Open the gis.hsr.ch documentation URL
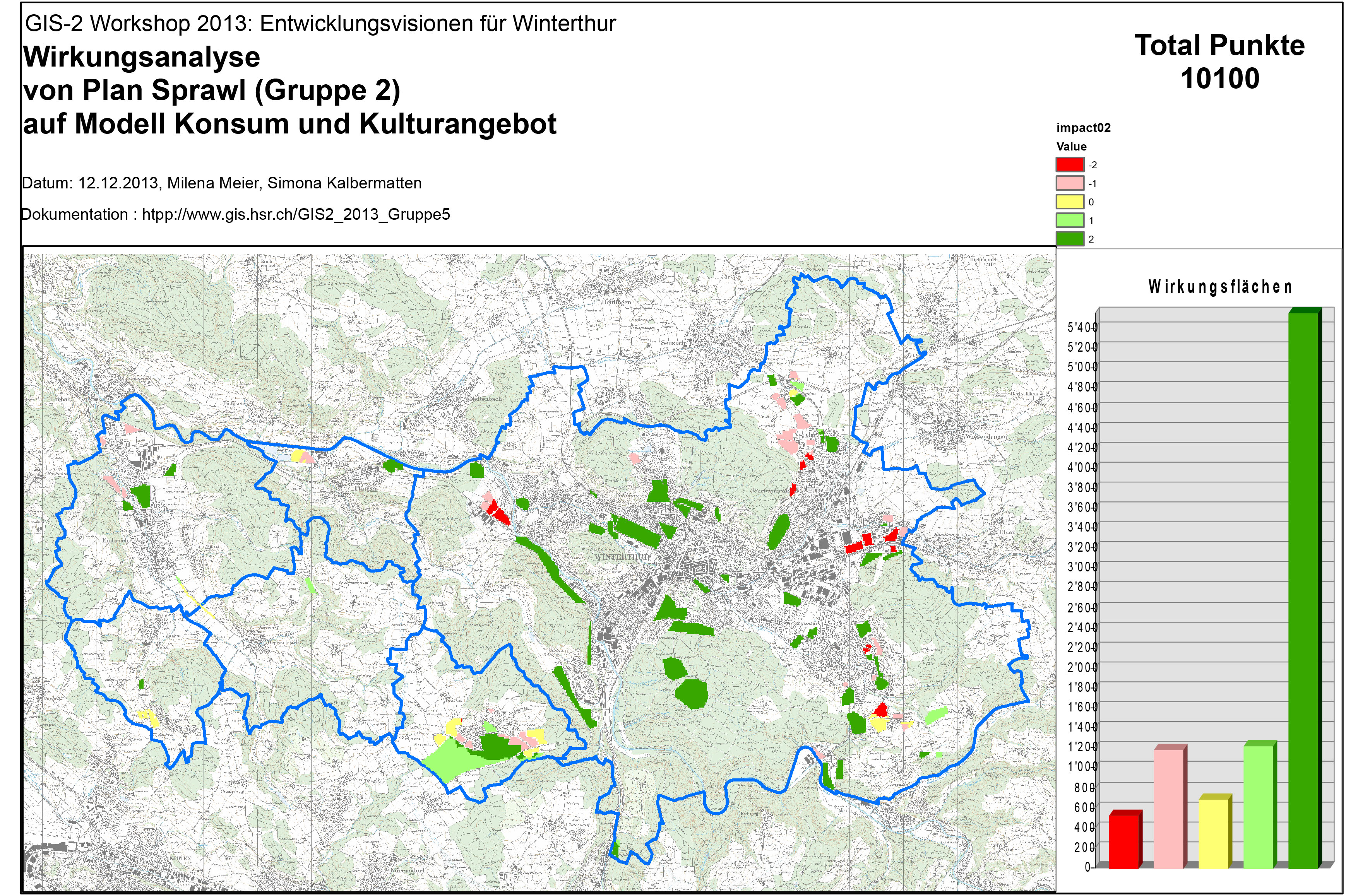The width and height of the screenshot is (1358, 896). point(296,215)
